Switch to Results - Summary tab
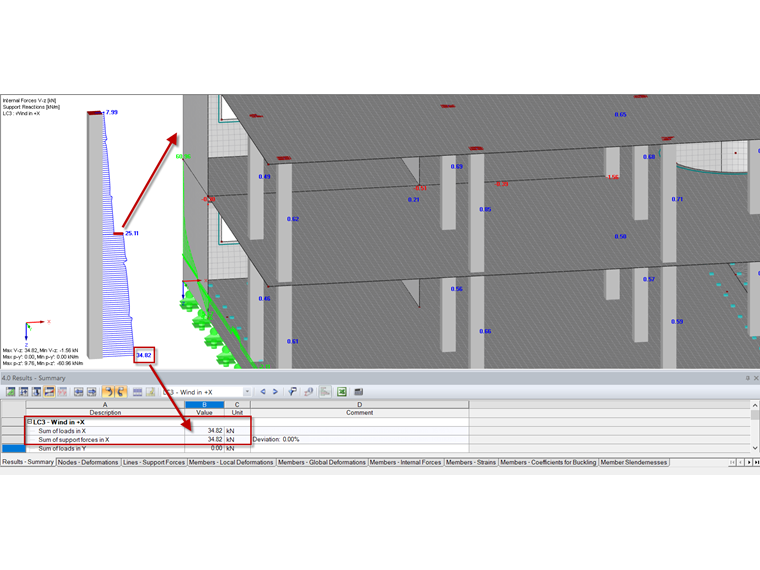 coord(28,462)
